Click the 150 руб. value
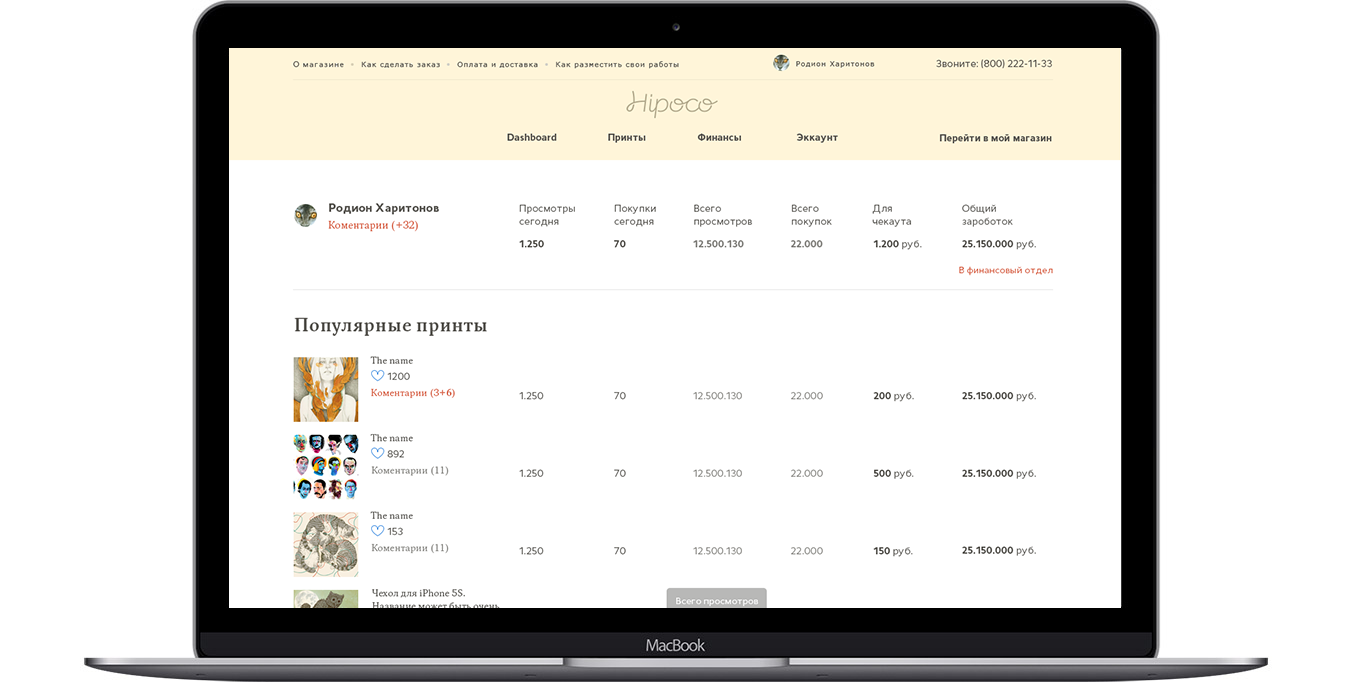The image size is (1361, 682). pyautogui.click(x=894, y=551)
